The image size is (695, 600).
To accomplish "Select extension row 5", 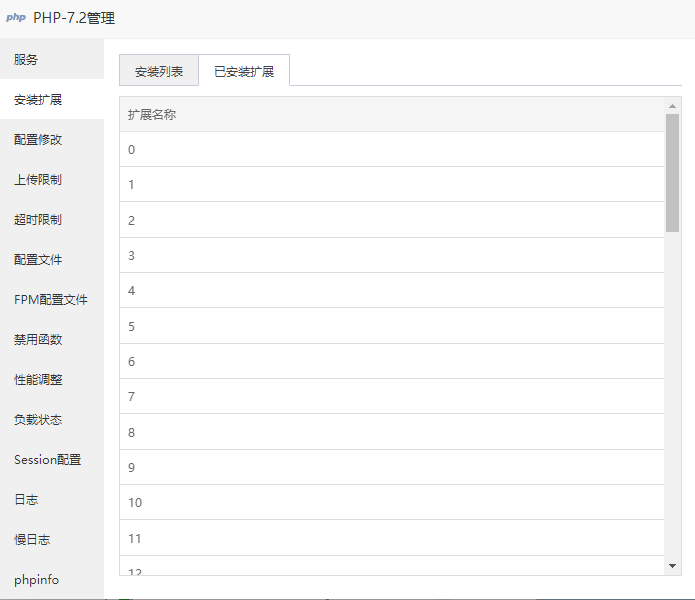I will (x=392, y=326).
